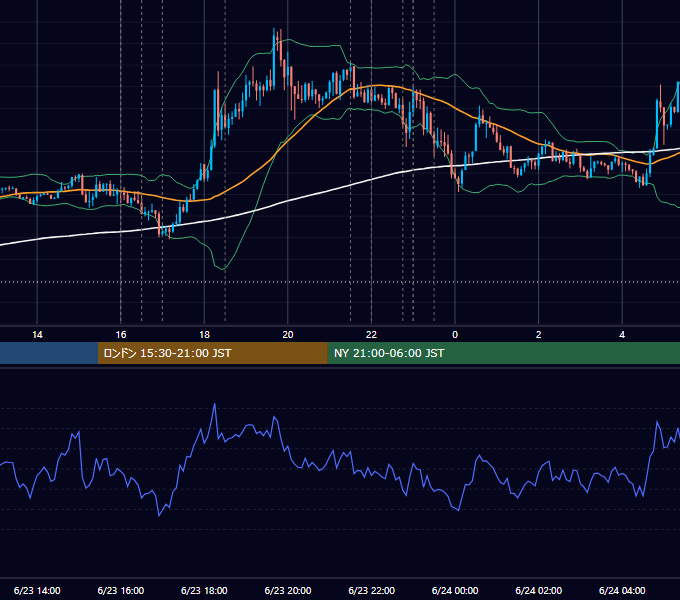Click the '6/23 20:00' date label
Viewport: 680px width, 600px height.
click(288, 590)
